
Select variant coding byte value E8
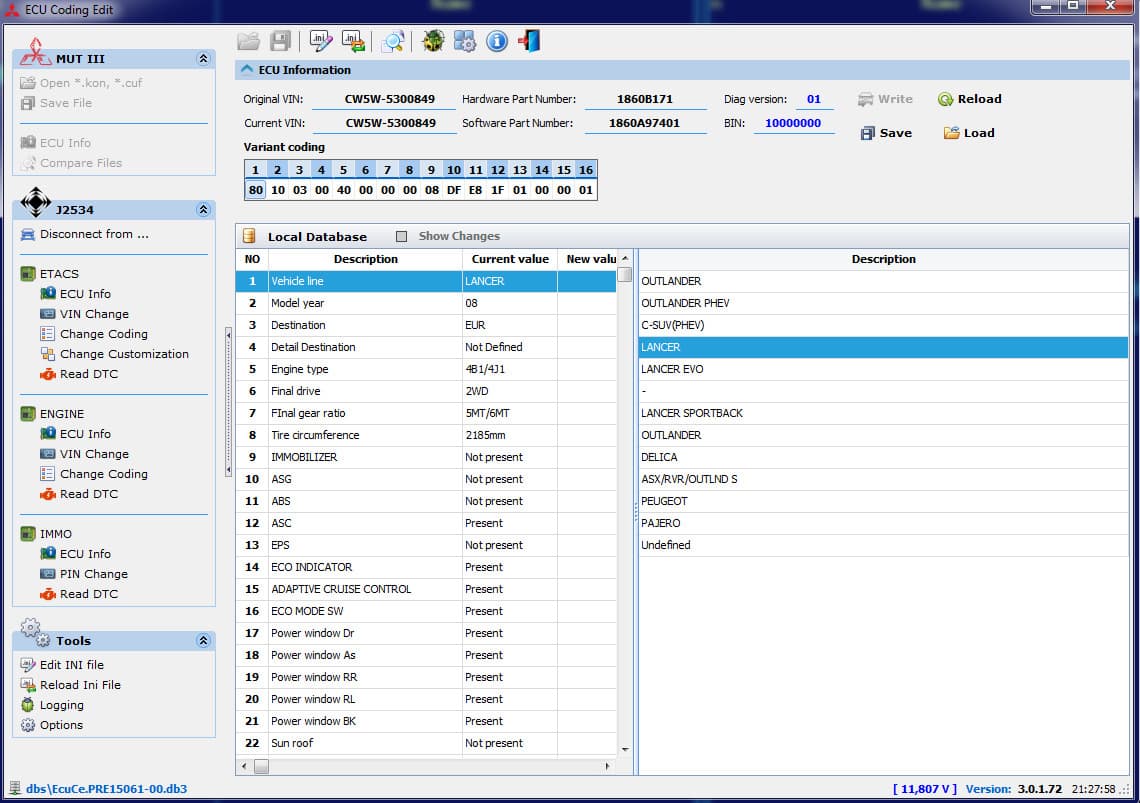click(475, 190)
